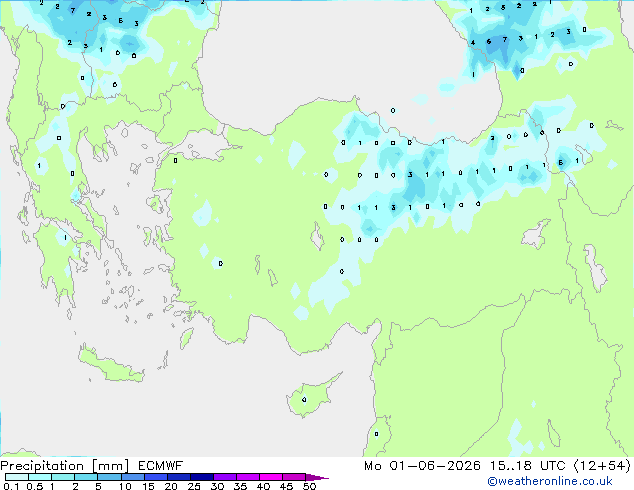Pick the 40–45 mm magenta swatch

click(x=271, y=477)
